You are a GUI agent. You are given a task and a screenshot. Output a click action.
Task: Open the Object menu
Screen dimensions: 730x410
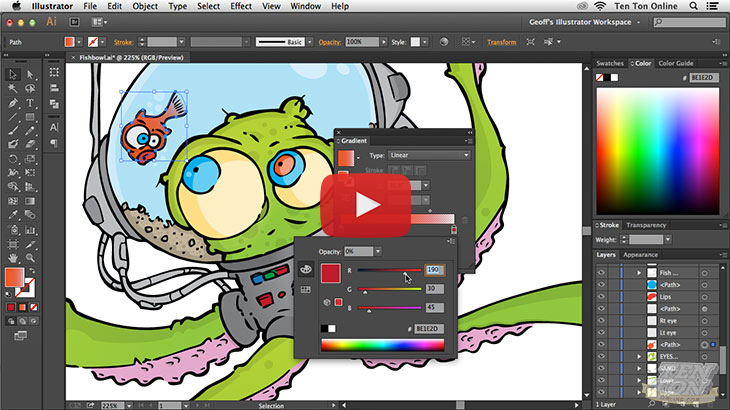pyautogui.click(x=145, y=6)
